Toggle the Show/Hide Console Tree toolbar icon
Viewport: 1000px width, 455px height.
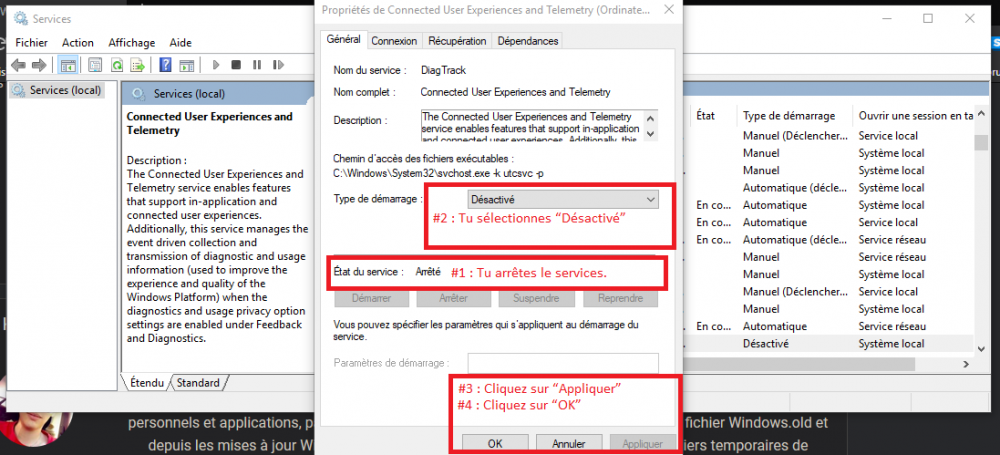68,64
